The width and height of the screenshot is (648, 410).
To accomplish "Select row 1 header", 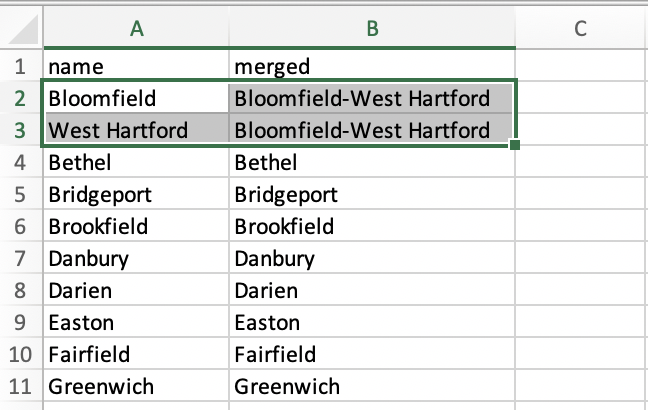I will pyautogui.click(x=21, y=66).
